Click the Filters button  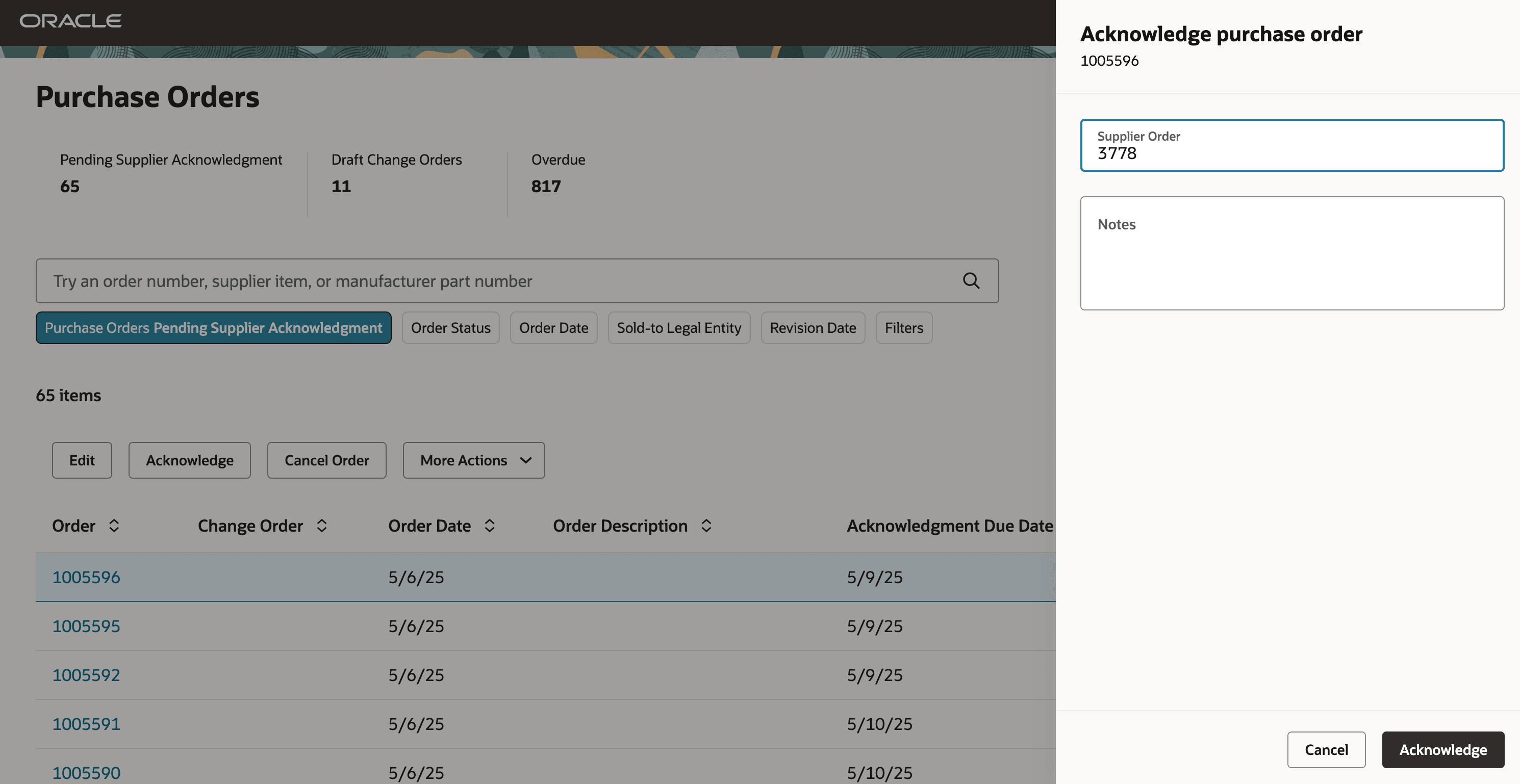pyautogui.click(x=904, y=327)
